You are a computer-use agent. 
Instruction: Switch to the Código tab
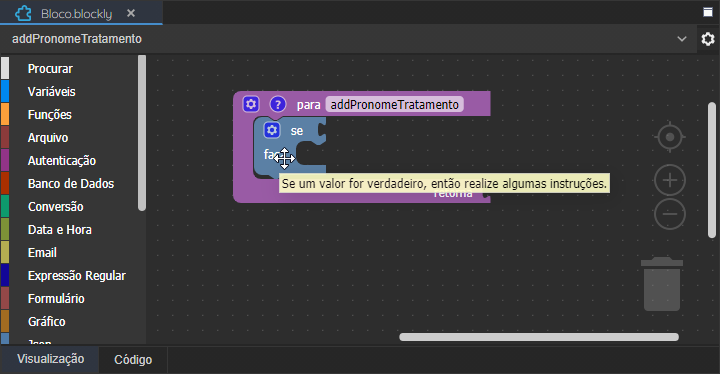[133, 360]
